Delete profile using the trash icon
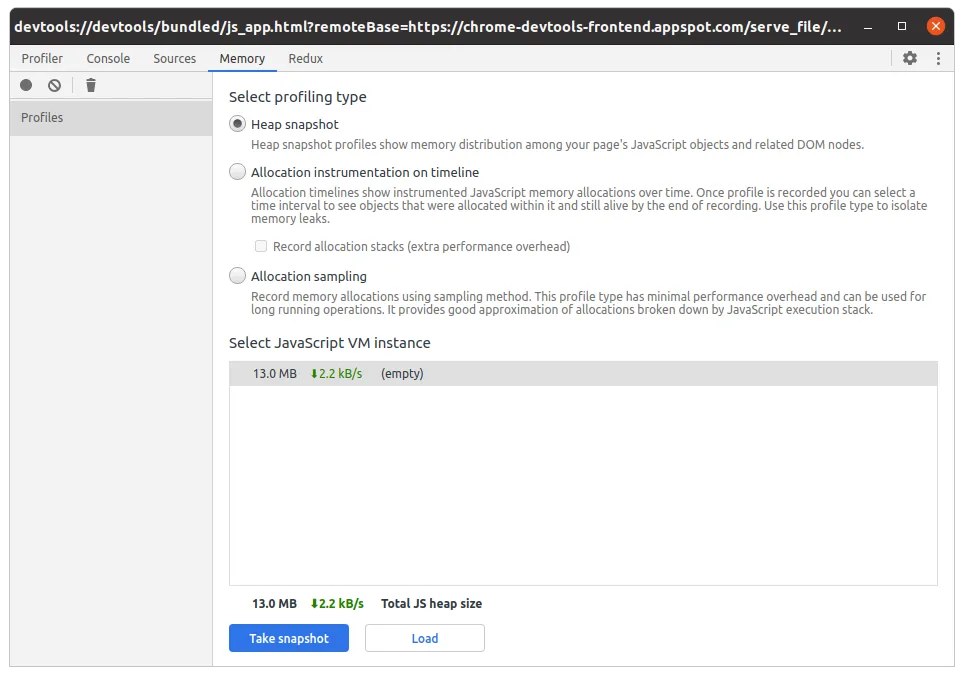The image size is (964, 676). tap(91, 85)
